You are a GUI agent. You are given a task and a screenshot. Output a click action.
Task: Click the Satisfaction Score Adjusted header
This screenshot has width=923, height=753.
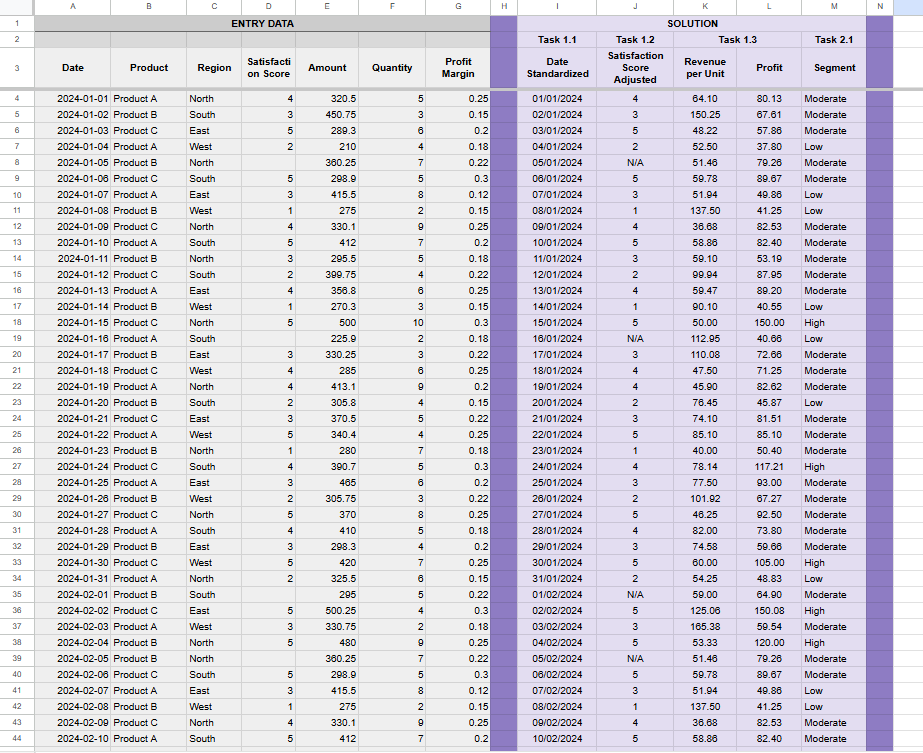tap(635, 68)
